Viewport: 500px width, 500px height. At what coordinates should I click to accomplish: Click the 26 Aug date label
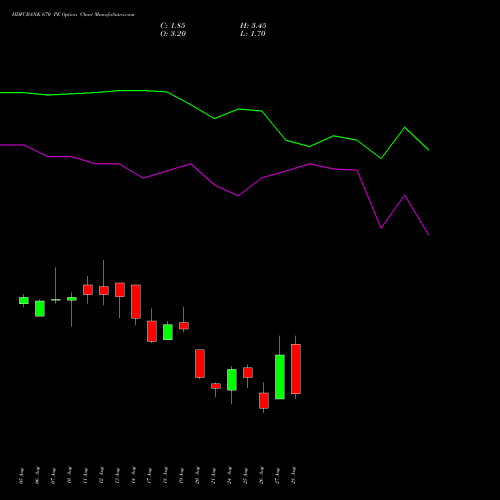(261, 476)
